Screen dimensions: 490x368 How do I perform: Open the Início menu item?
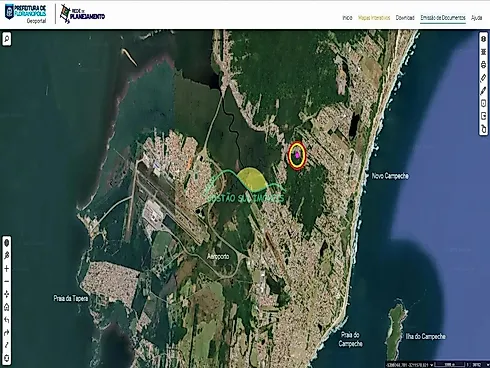pos(347,18)
